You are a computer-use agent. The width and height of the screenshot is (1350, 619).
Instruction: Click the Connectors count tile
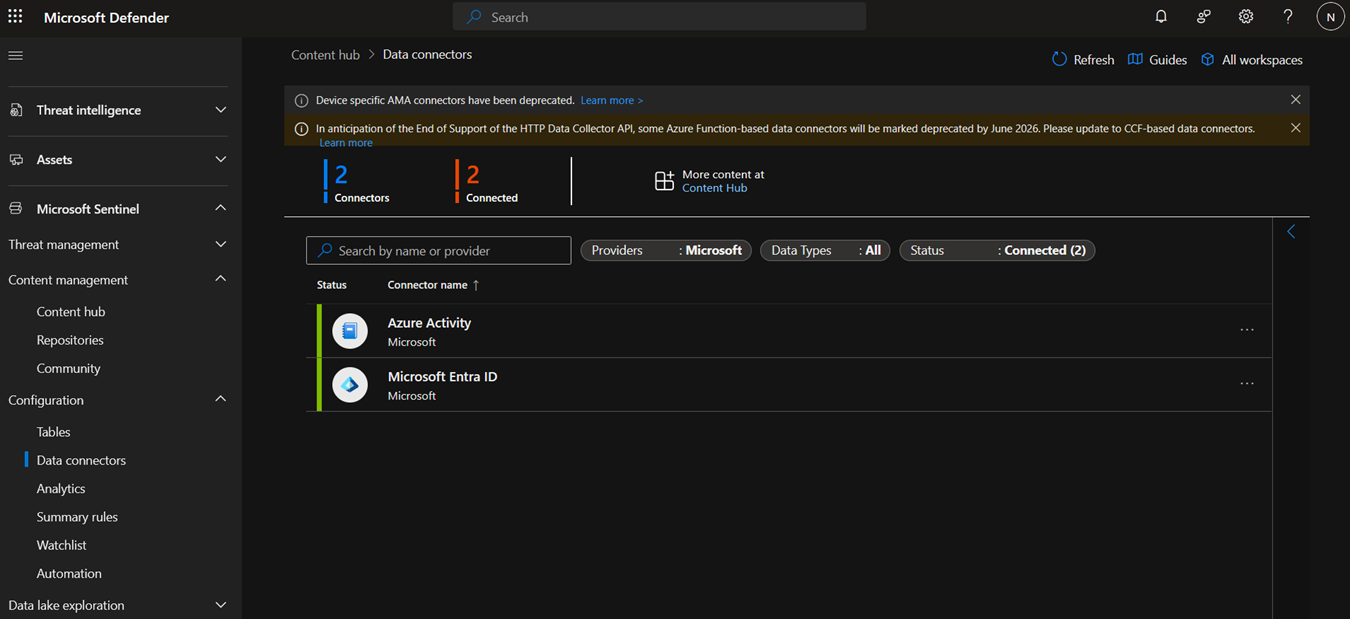coord(357,181)
